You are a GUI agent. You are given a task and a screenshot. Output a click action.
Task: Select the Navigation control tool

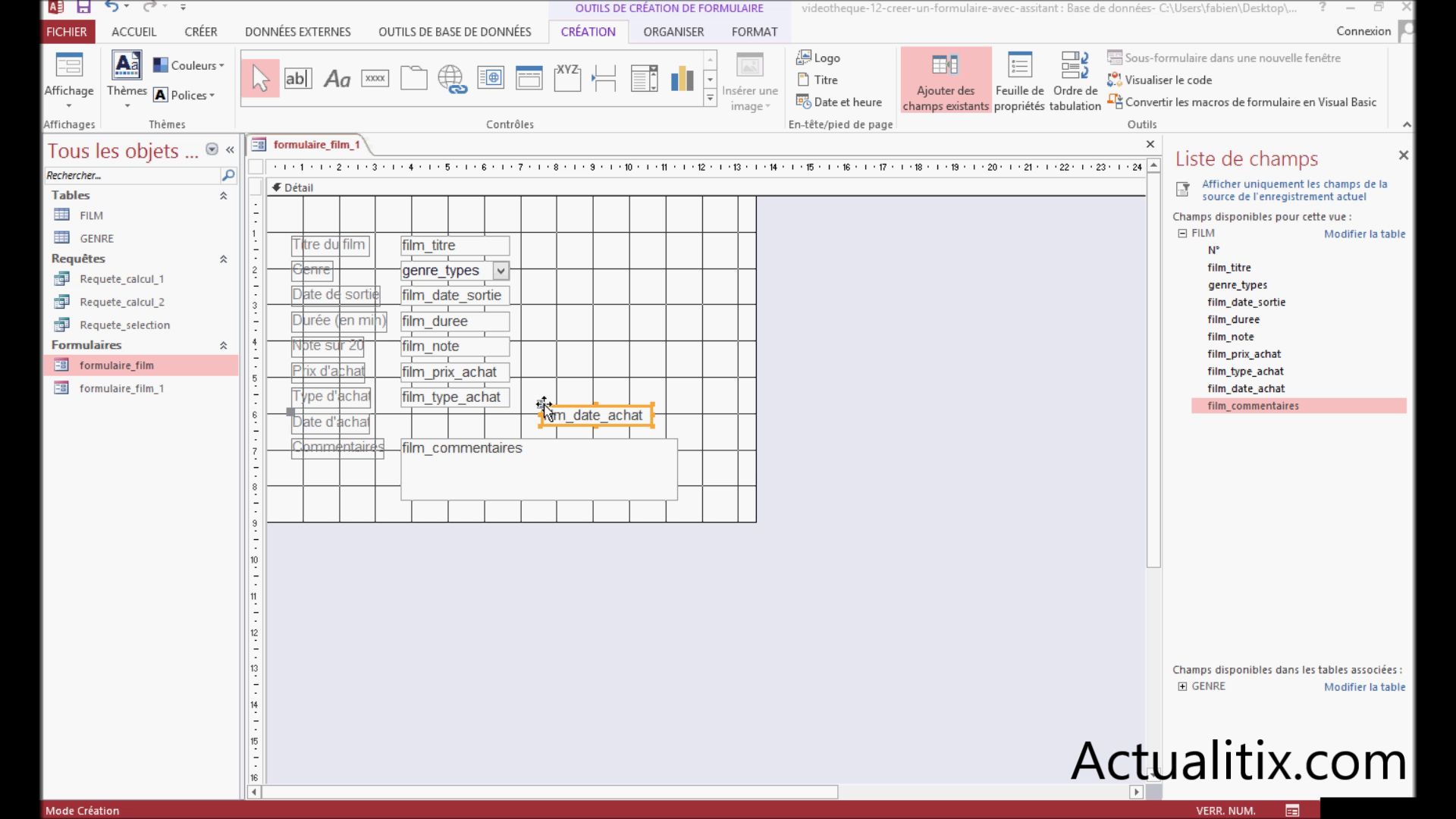coord(529,78)
